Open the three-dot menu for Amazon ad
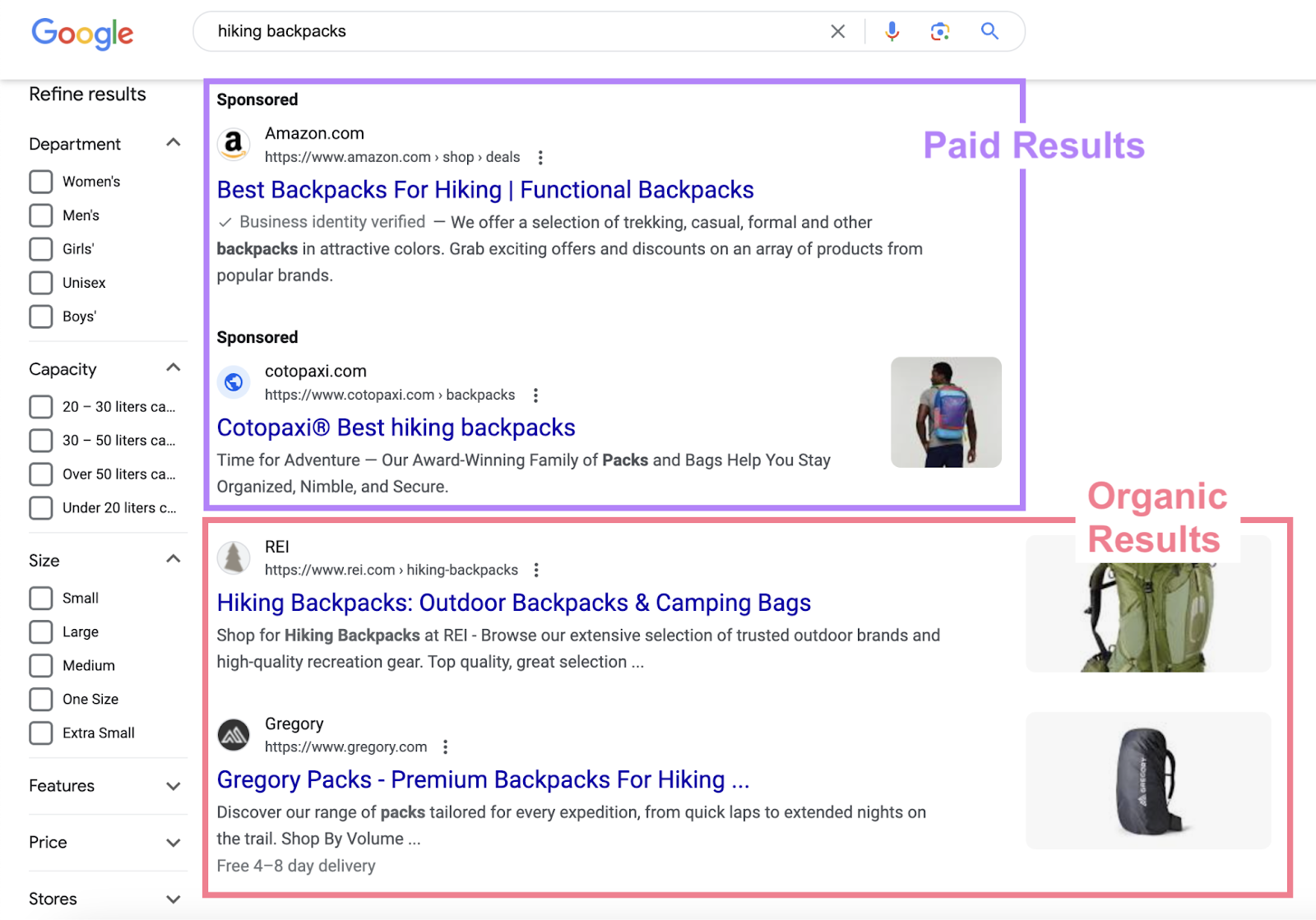1316x920 pixels. 540,157
